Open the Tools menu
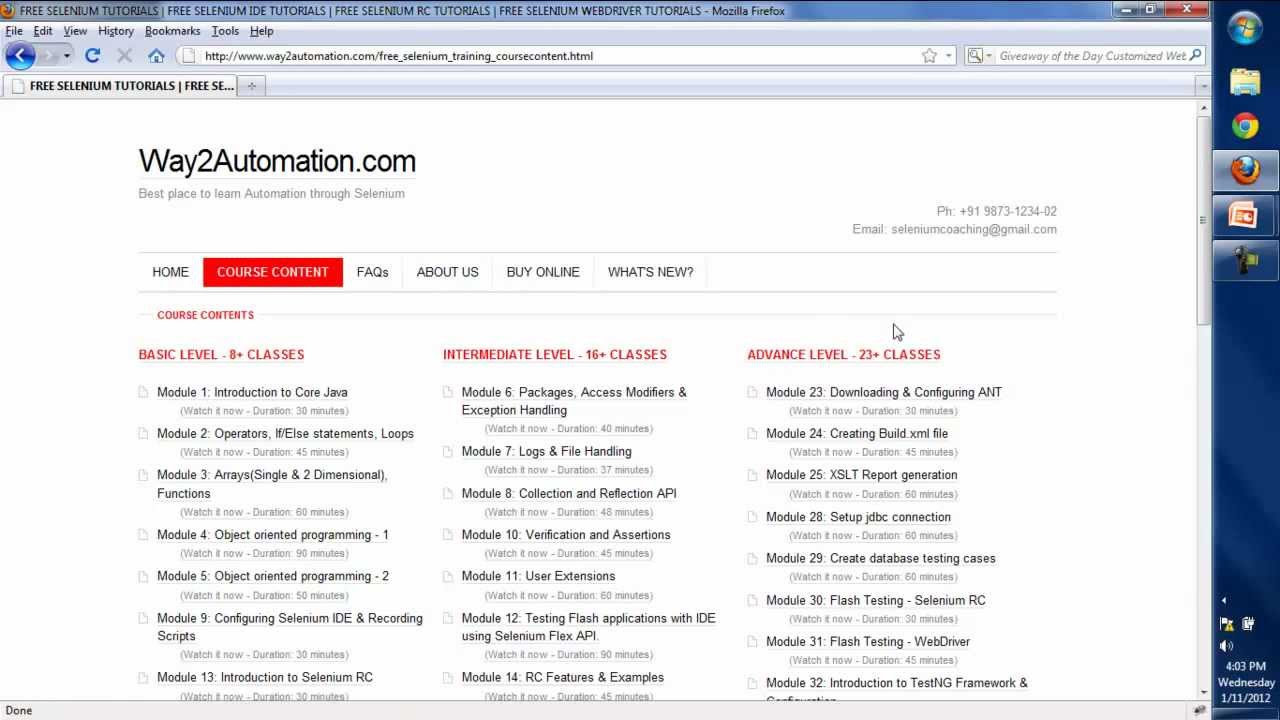This screenshot has width=1280, height=720. (225, 31)
